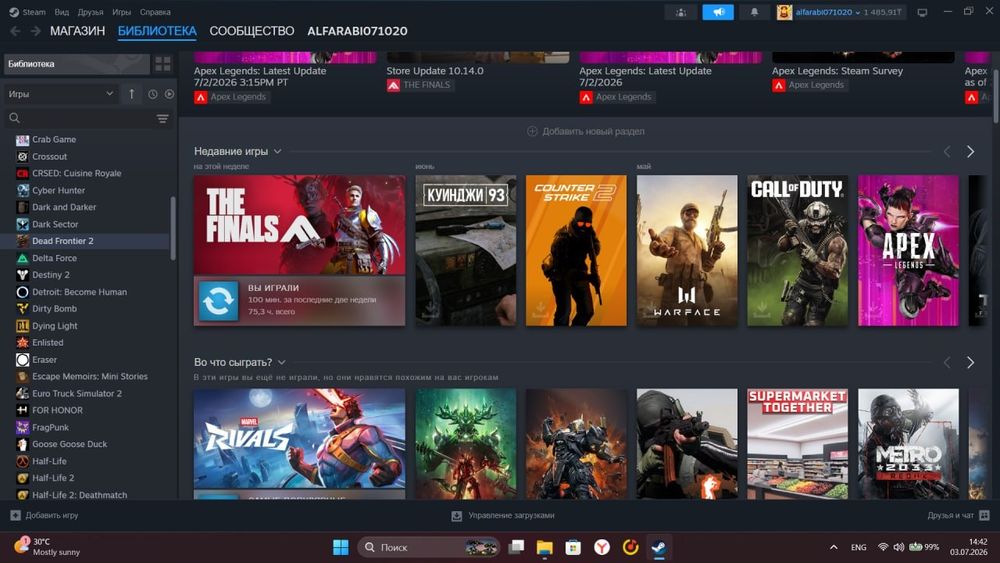The width and height of the screenshot is (1000, 563).
Task: Show ready-to-play filter icon
Action: point(169,94)
